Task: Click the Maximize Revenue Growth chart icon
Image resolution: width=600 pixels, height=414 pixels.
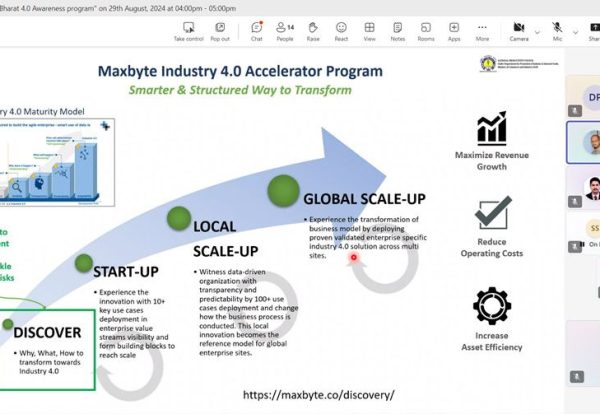Action: pos(492,129)
